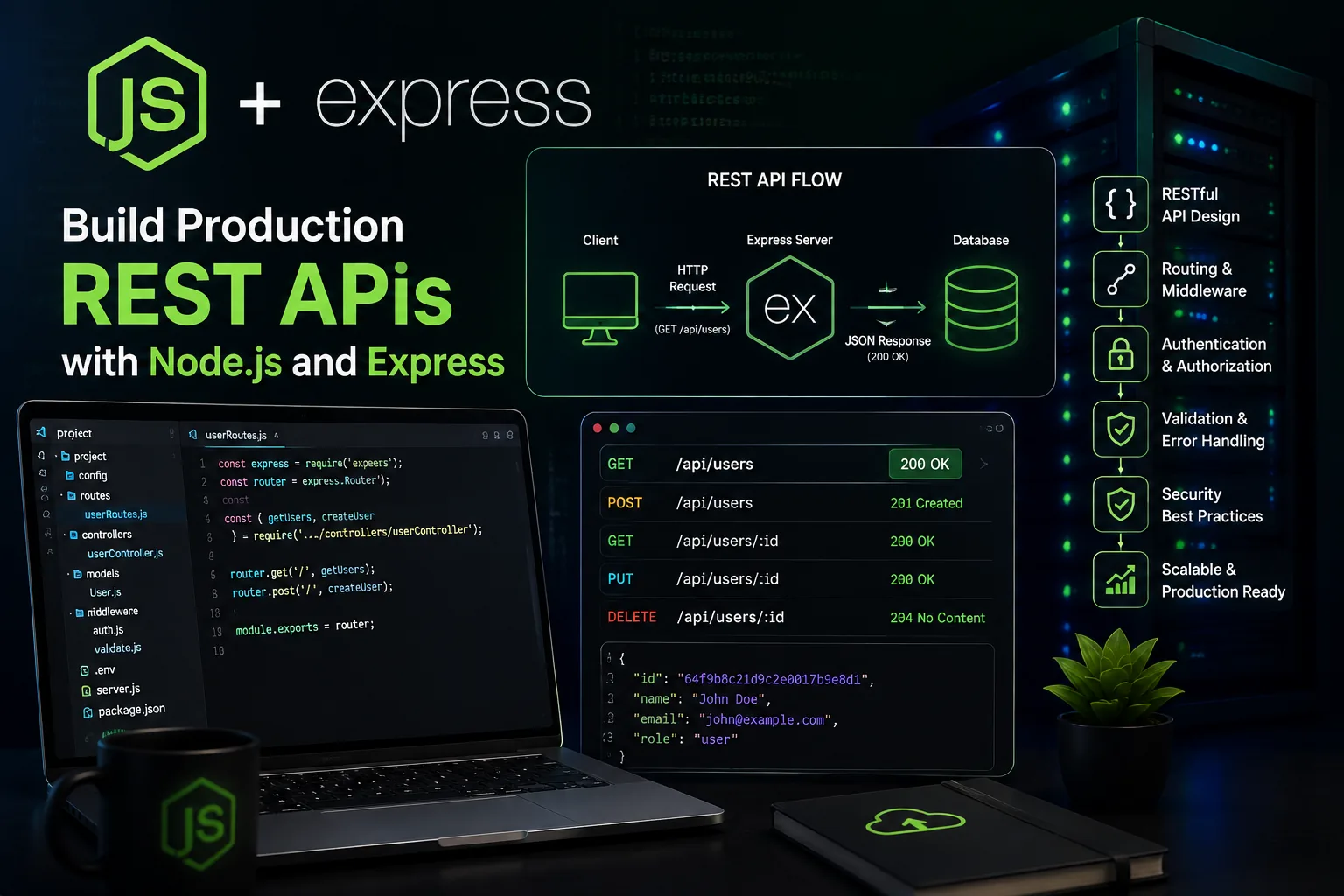Click the 'Authentication & Authorization' label

[1217, 355]
